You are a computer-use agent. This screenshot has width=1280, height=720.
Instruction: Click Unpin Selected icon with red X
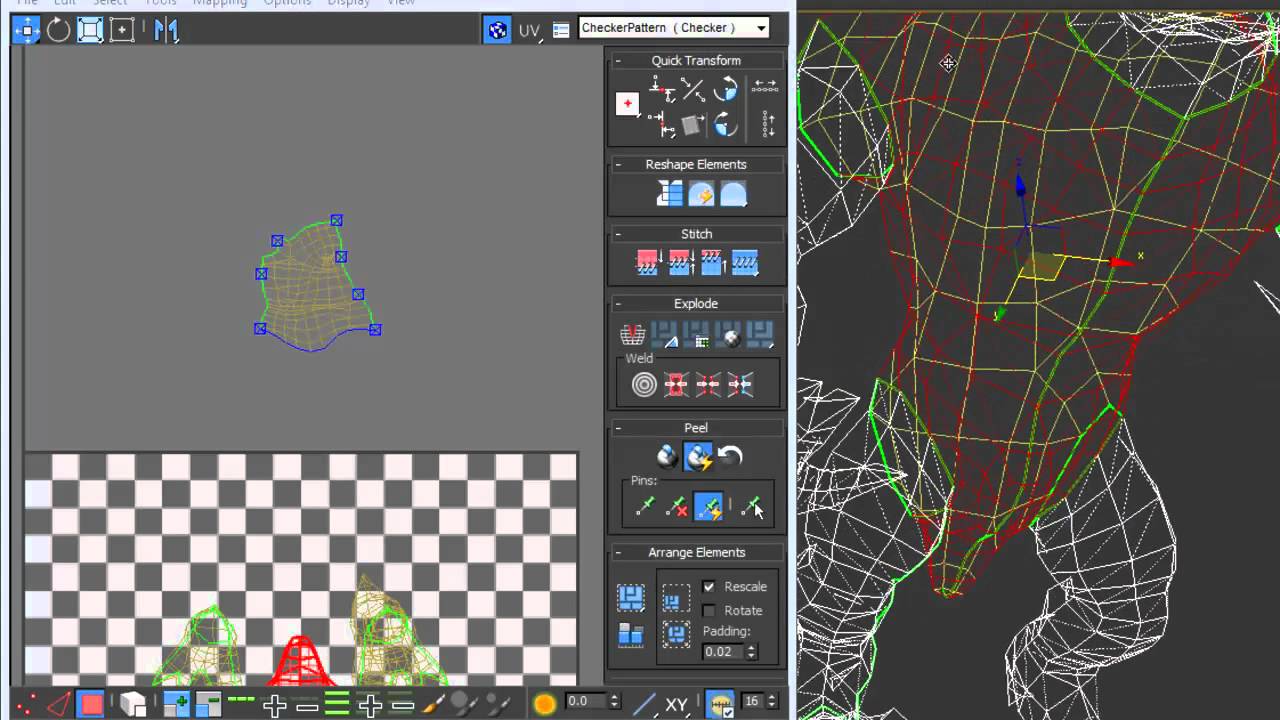pos(677,507)
